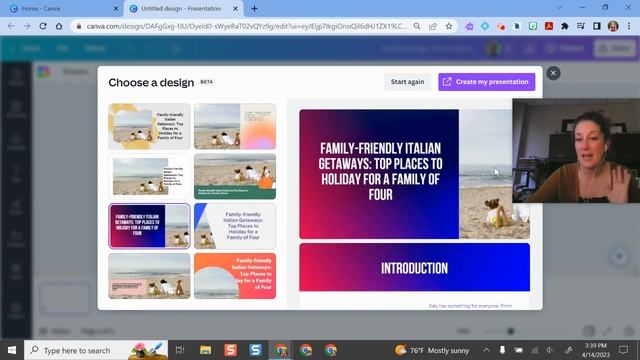Bookmark this page with the star icon
This screenshot has width=640, height=360.
[449, 26]
